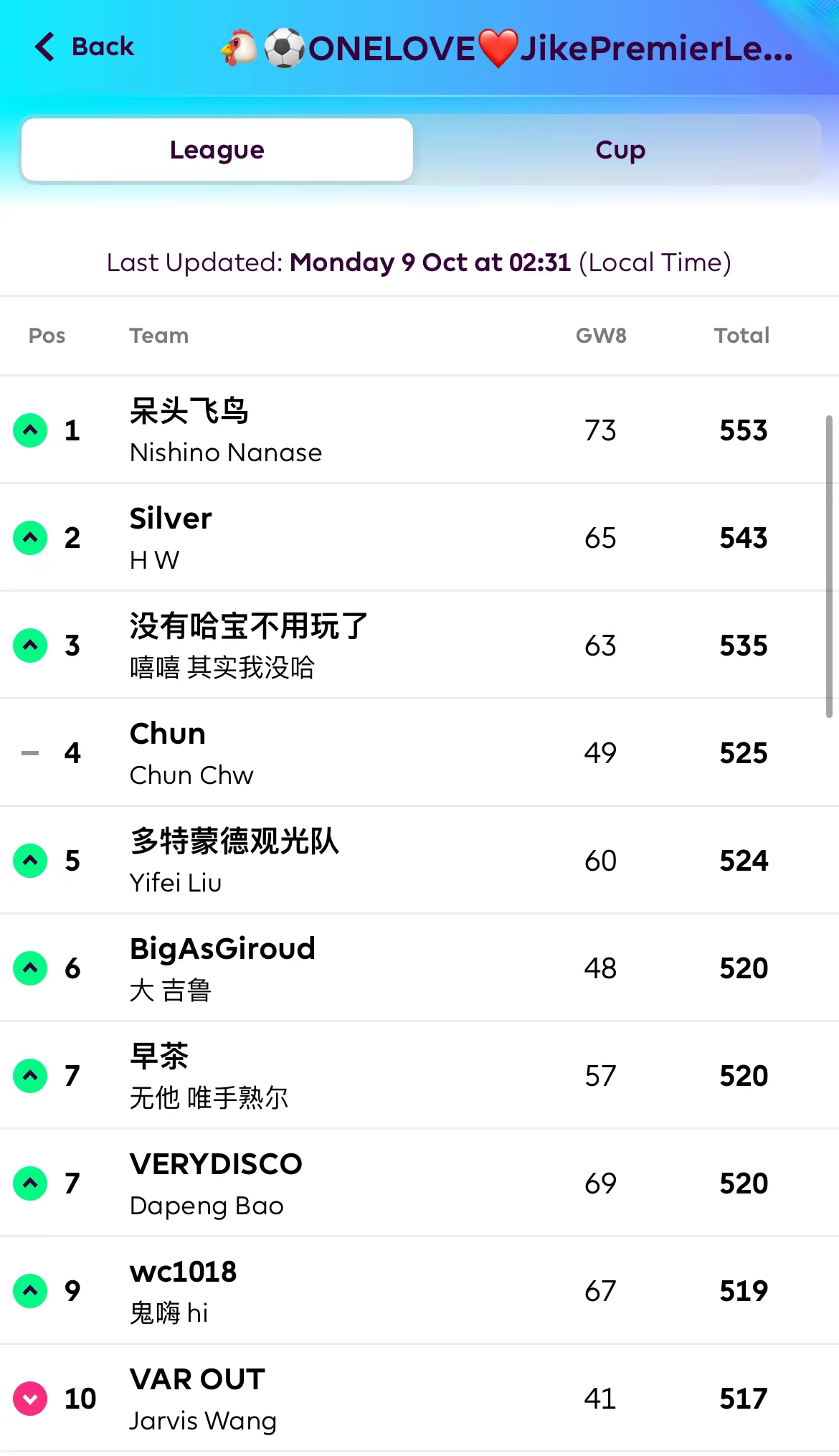Click the Total column header
This screenshot has width=839, height=1456.
click(741, 336)
